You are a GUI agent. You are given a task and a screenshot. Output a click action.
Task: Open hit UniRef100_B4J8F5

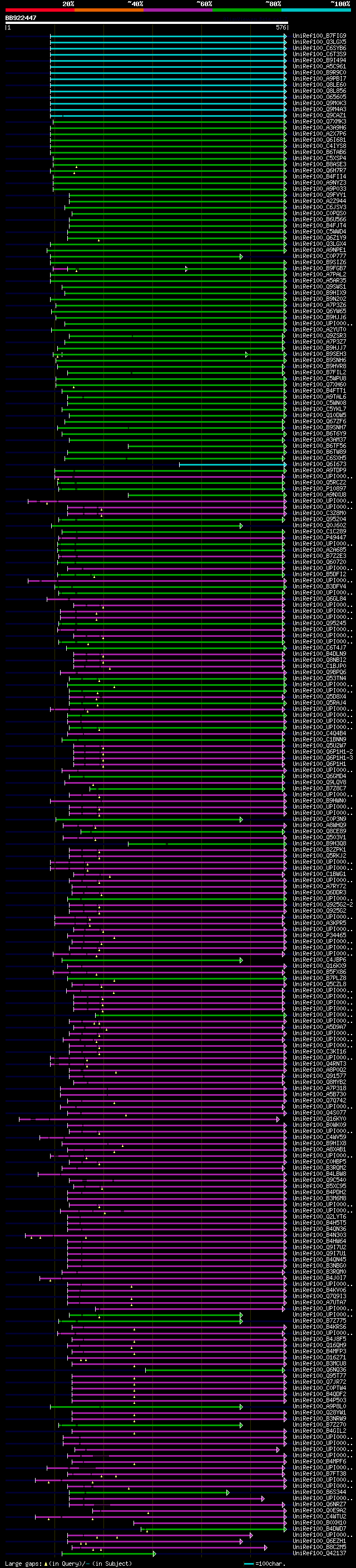(319, 1339)
